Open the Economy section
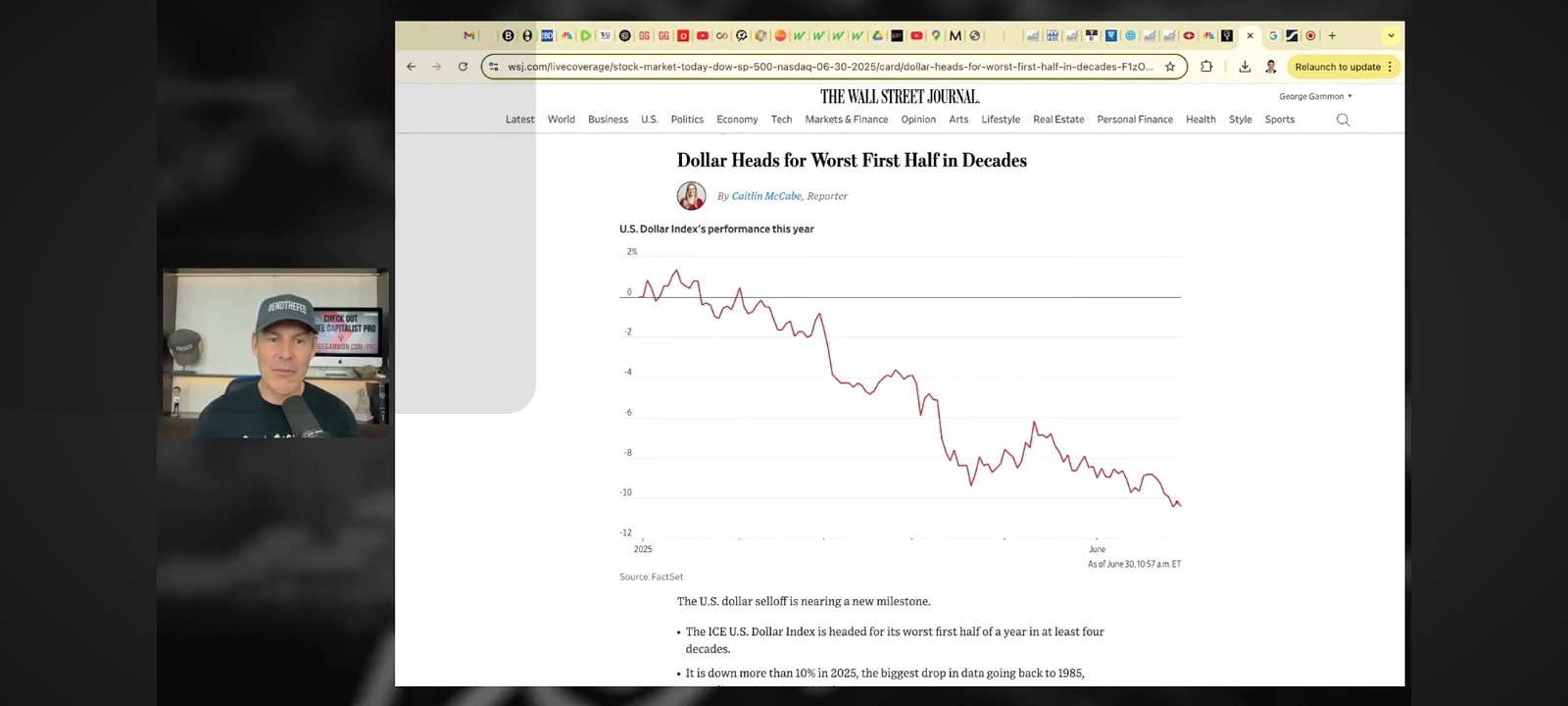 pos(737,120)
